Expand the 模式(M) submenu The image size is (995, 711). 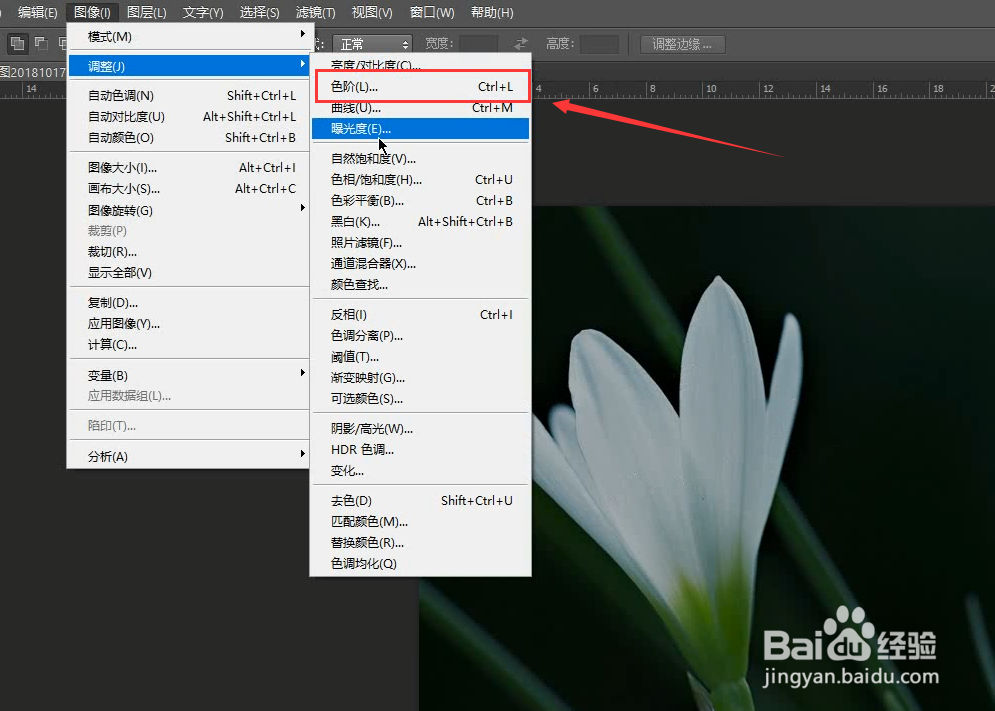[x=188, y=36]
